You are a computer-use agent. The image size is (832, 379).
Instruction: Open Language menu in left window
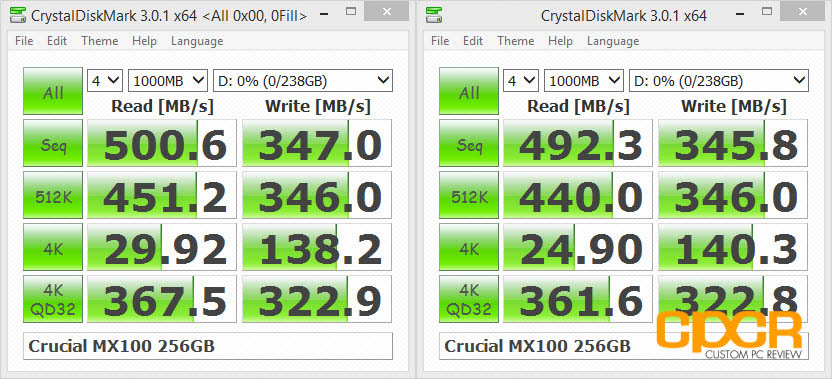pyautogui.click(x=197, y=41)
